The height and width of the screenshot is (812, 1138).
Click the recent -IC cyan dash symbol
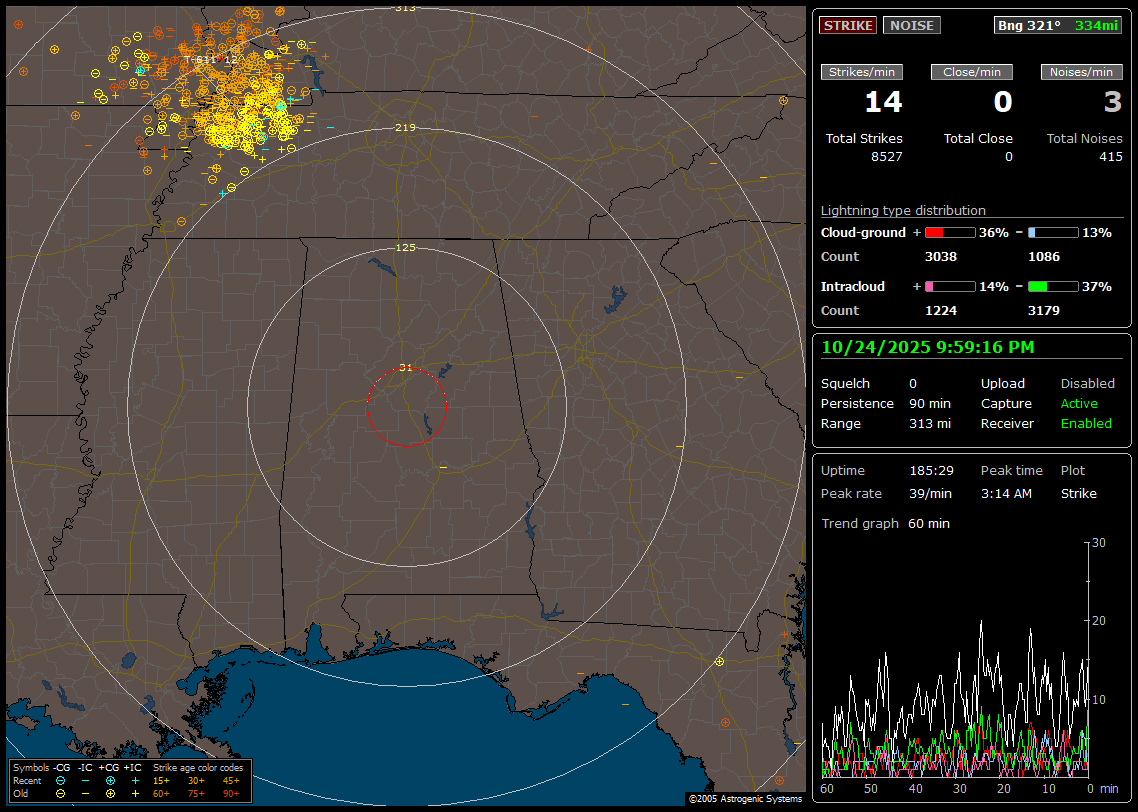(x=85, y=780)
